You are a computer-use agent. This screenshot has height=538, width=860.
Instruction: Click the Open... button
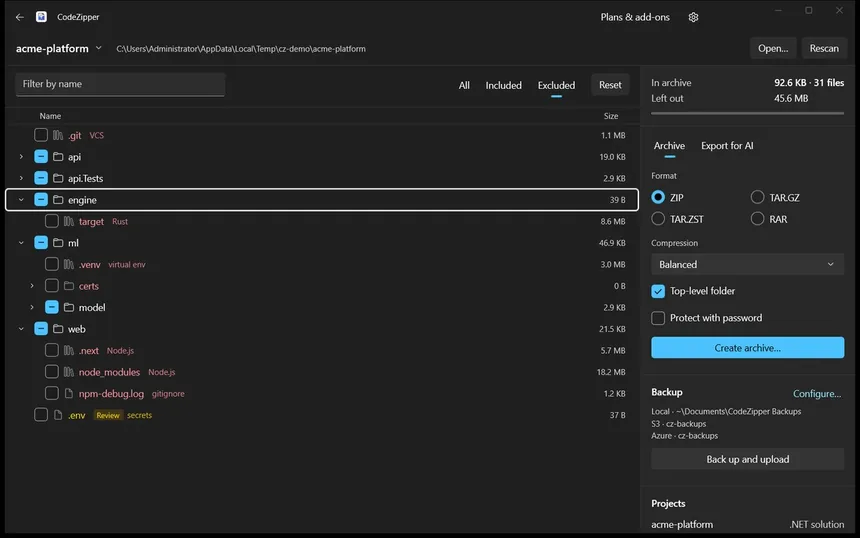[x=773, y=48]
